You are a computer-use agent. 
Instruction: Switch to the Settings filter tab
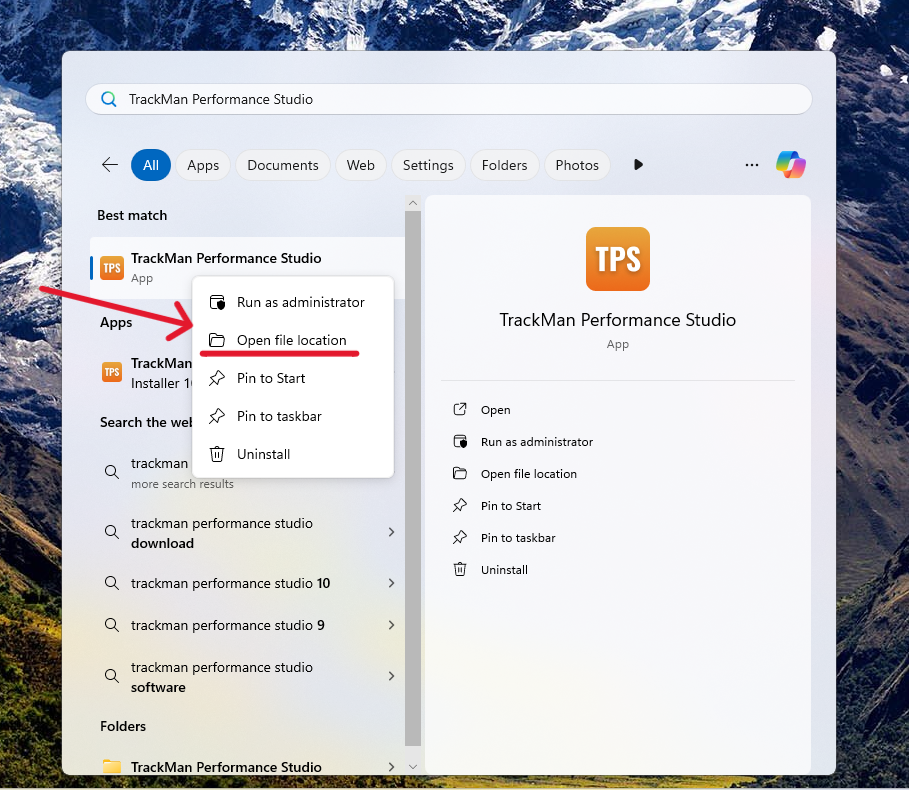pyautogui.click(x=428, y=165)
